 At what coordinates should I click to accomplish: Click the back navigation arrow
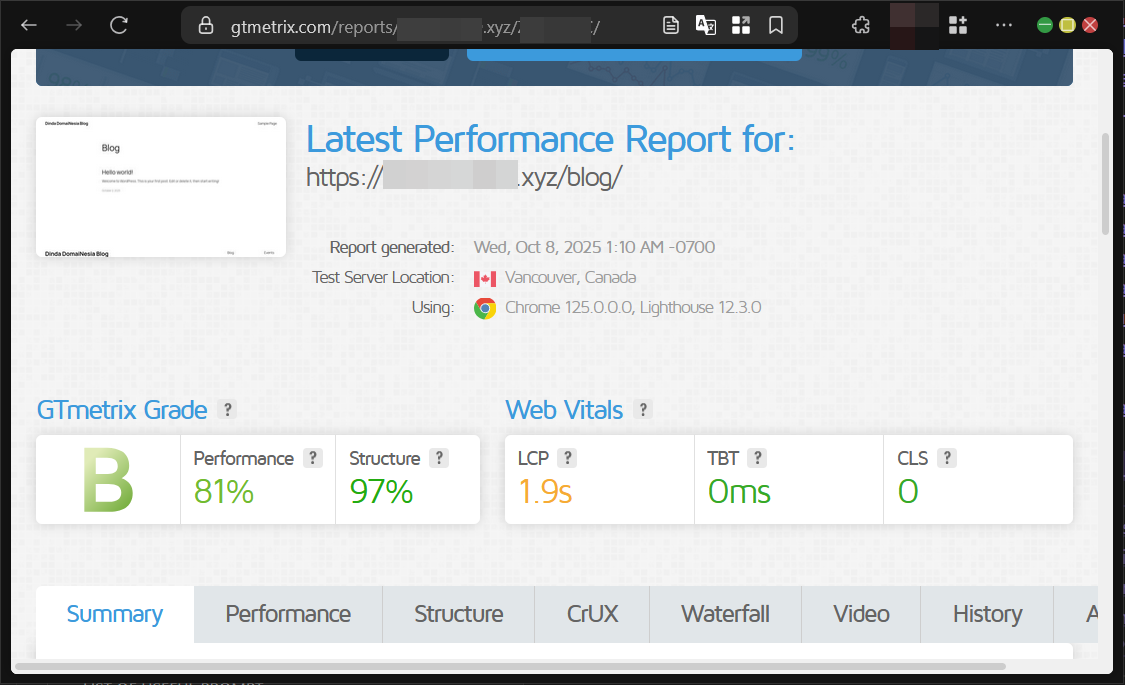pos(27,25)
